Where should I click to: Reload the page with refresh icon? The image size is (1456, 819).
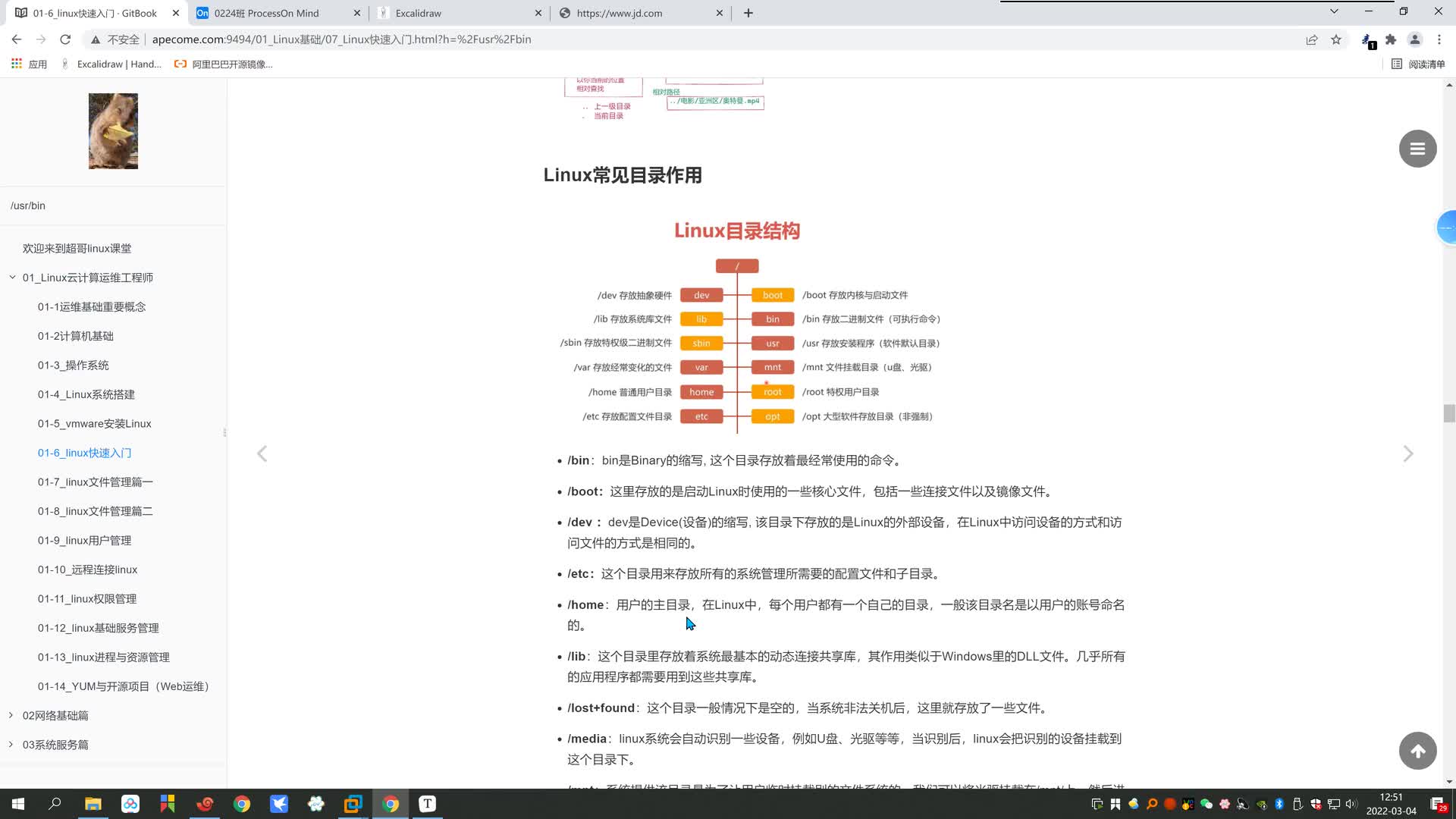coord(65,39)
